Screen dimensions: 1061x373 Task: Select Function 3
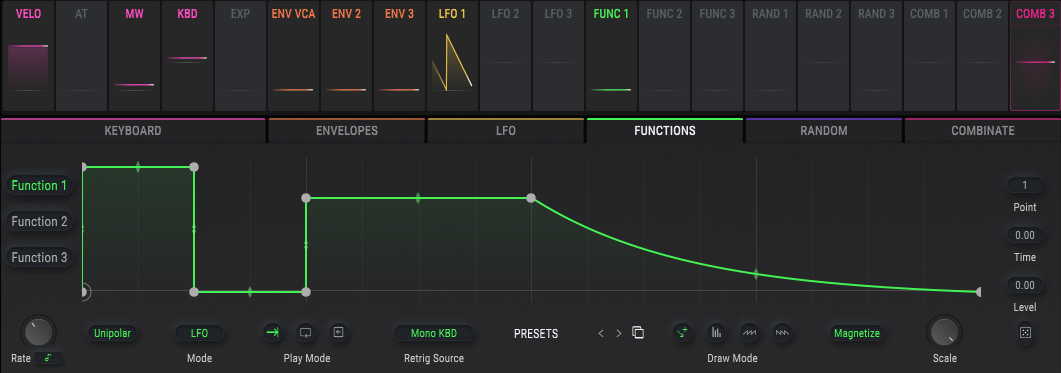pyautogui.click(x=39, y=257)
